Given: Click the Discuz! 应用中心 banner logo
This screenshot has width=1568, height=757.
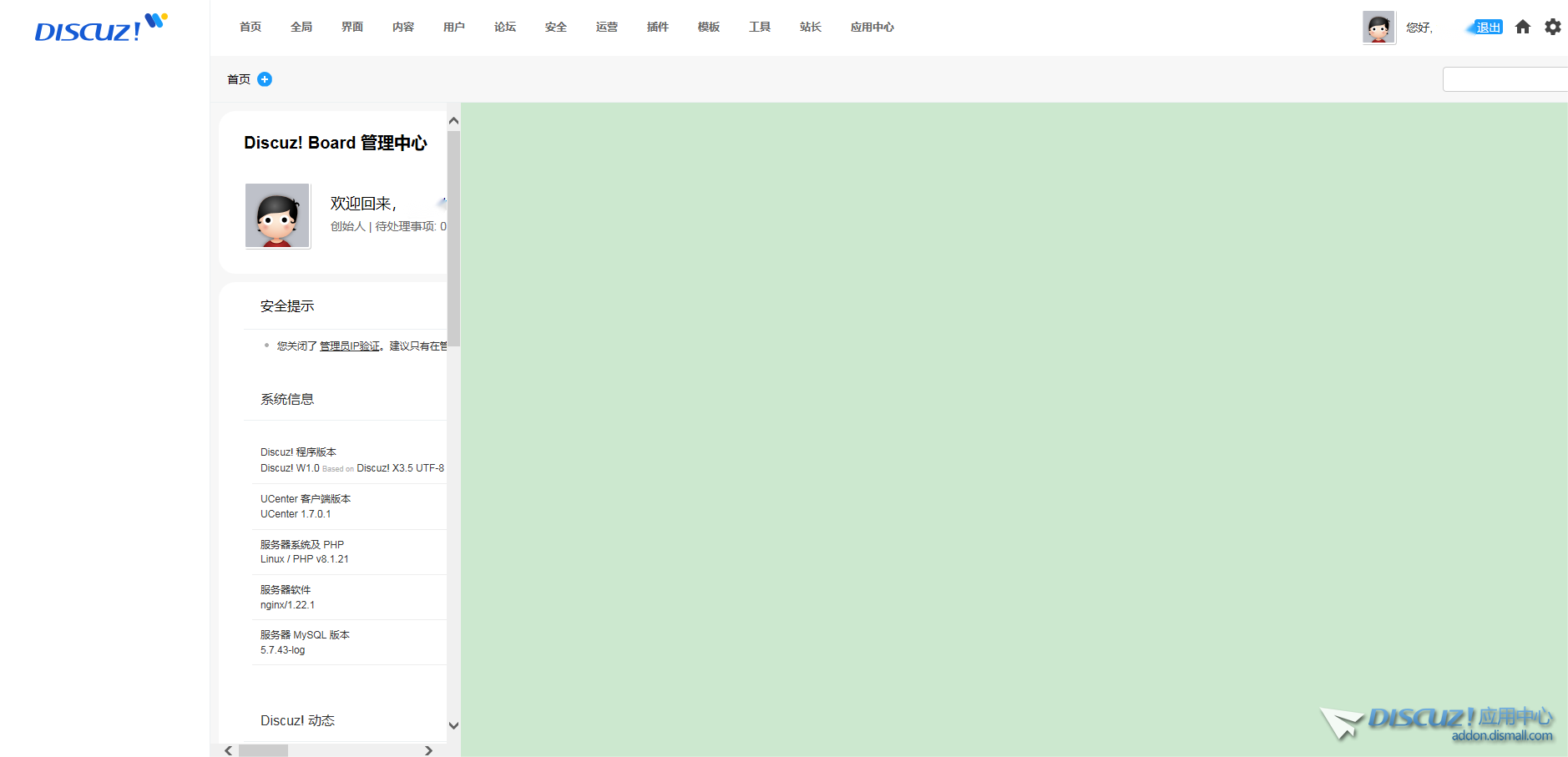Looking at the screenshot, I should coord(1436,723).
